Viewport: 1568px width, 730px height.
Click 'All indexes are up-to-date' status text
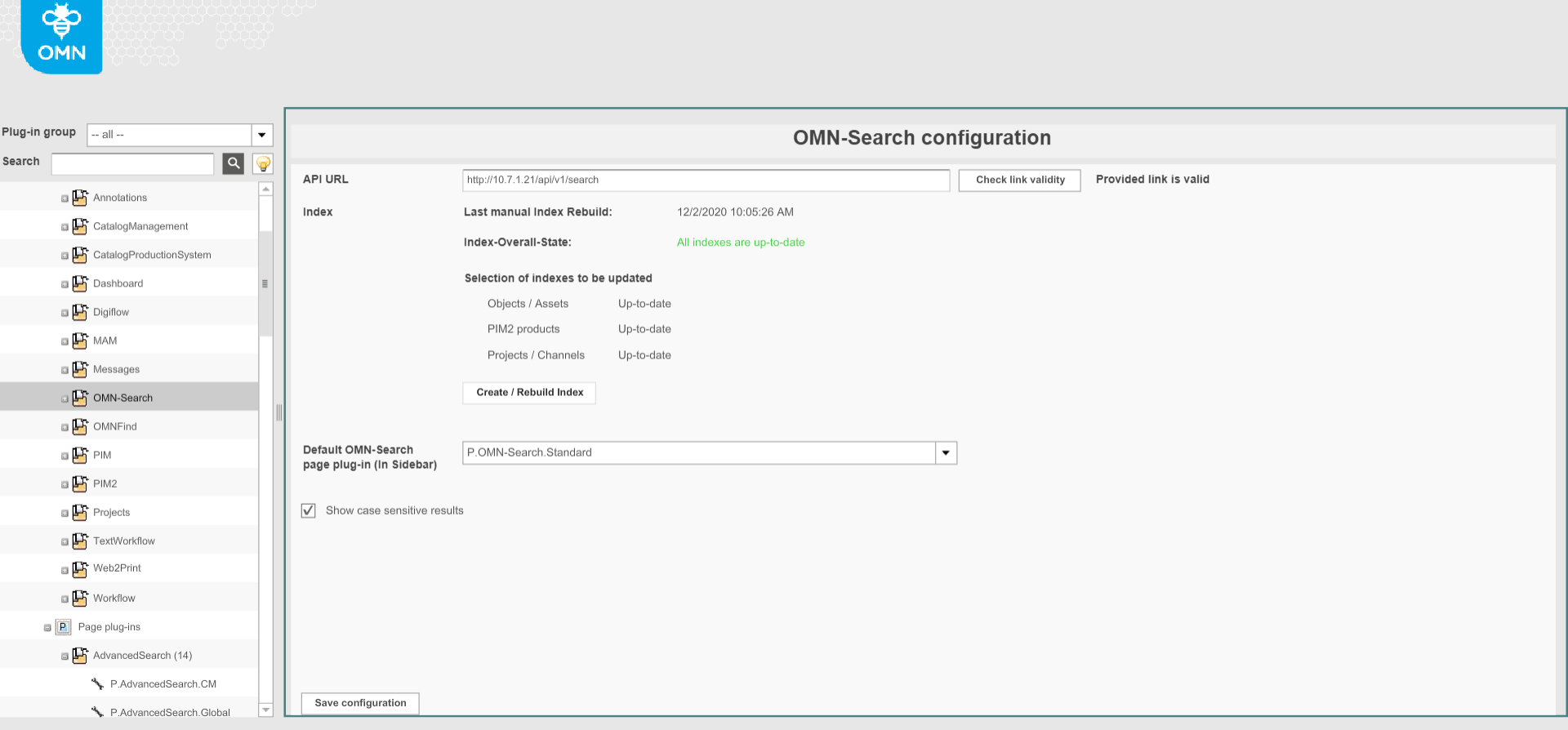click(741, 243)
